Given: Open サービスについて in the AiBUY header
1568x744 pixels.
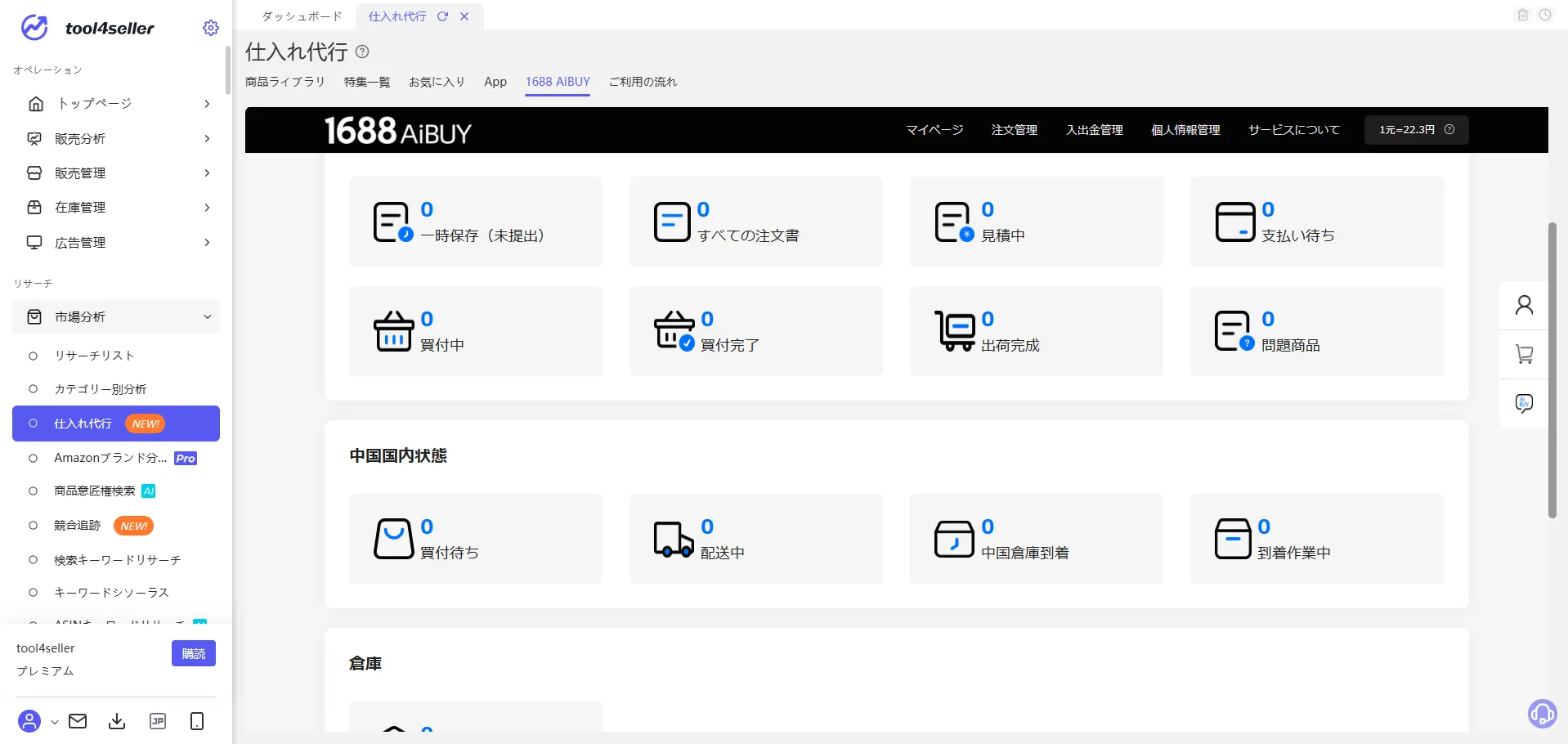Looking at the screenshot, I should pos(1294,130).
